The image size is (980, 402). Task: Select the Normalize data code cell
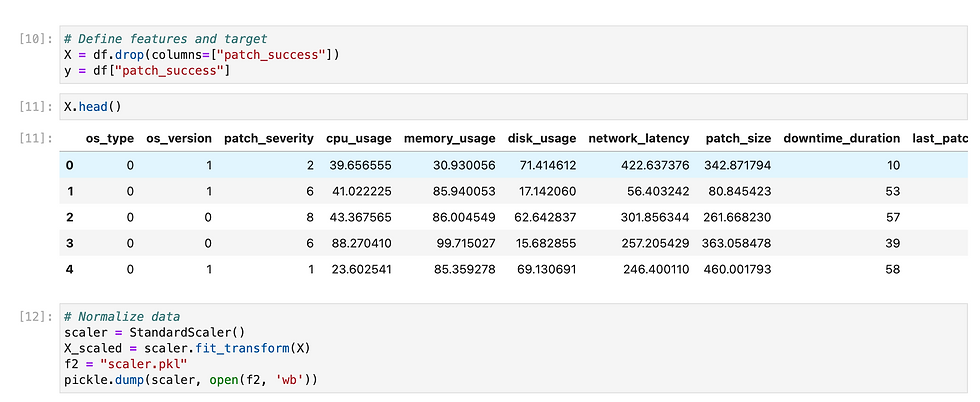[x=513, y=348]
